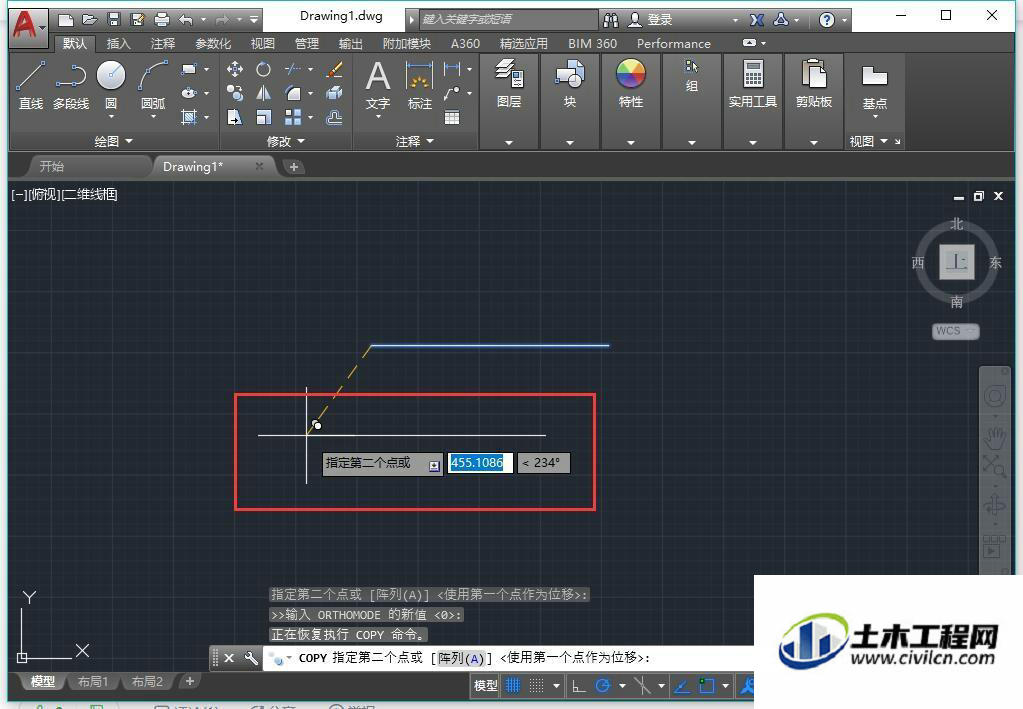Screen dimensions: 1023x709
Task: Select the Copy tool icon
Action: coord(235,93)
